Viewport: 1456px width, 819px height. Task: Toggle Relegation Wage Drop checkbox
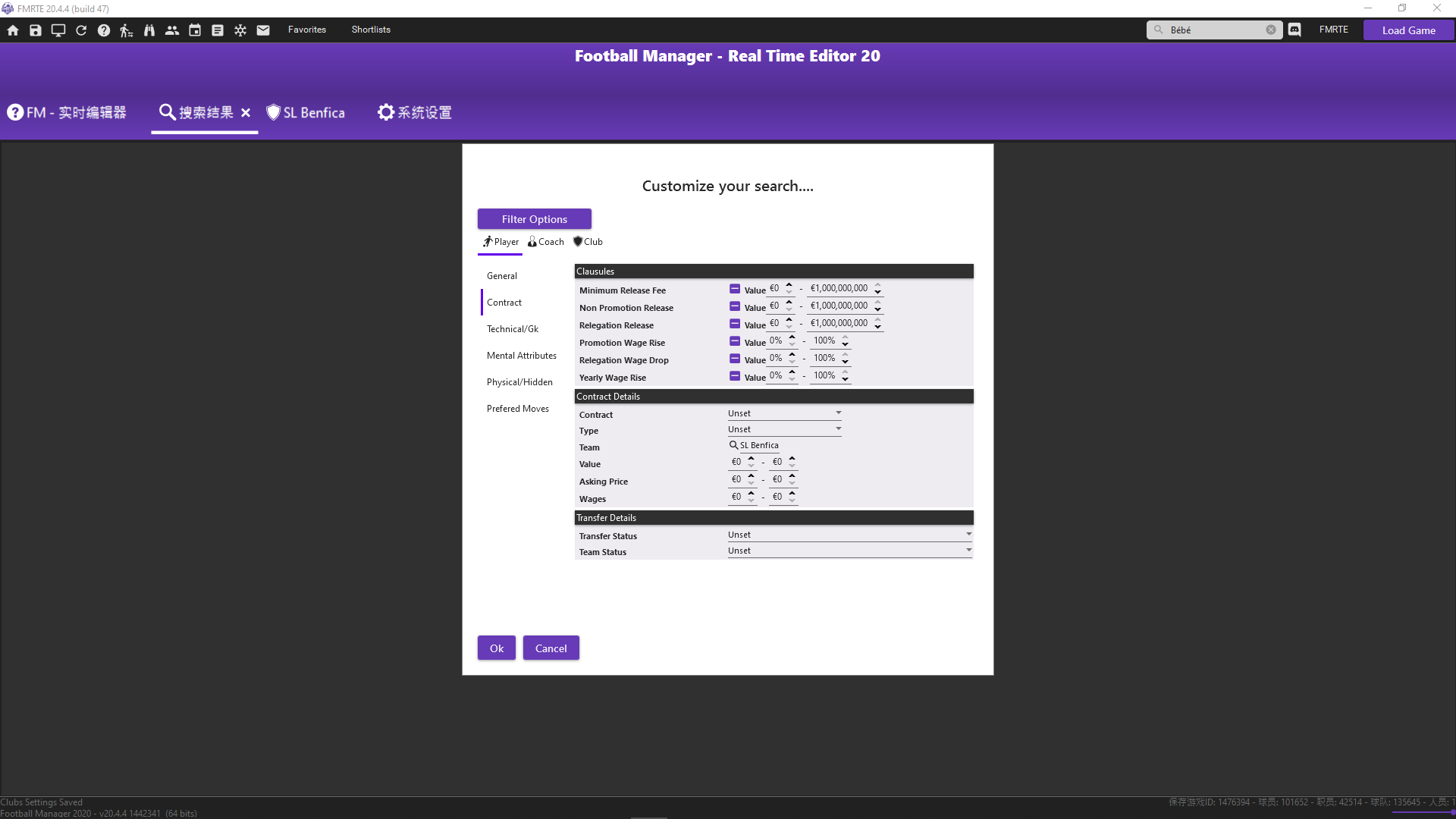[x=735, y=359]
